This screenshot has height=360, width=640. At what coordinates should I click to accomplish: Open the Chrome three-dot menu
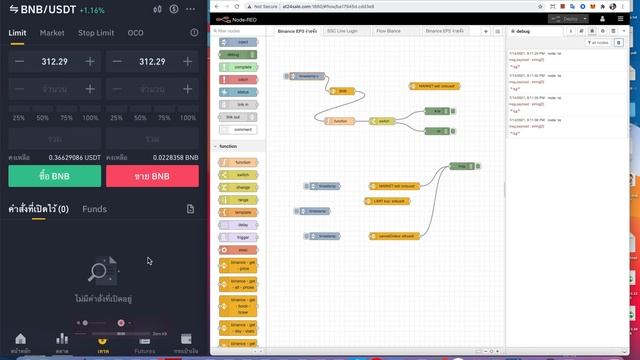coord(623,7)
